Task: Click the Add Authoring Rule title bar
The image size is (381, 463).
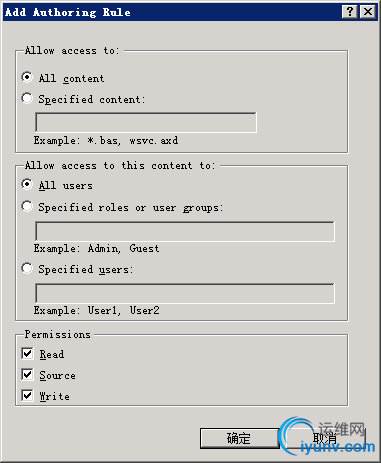Action: point(173,12)
